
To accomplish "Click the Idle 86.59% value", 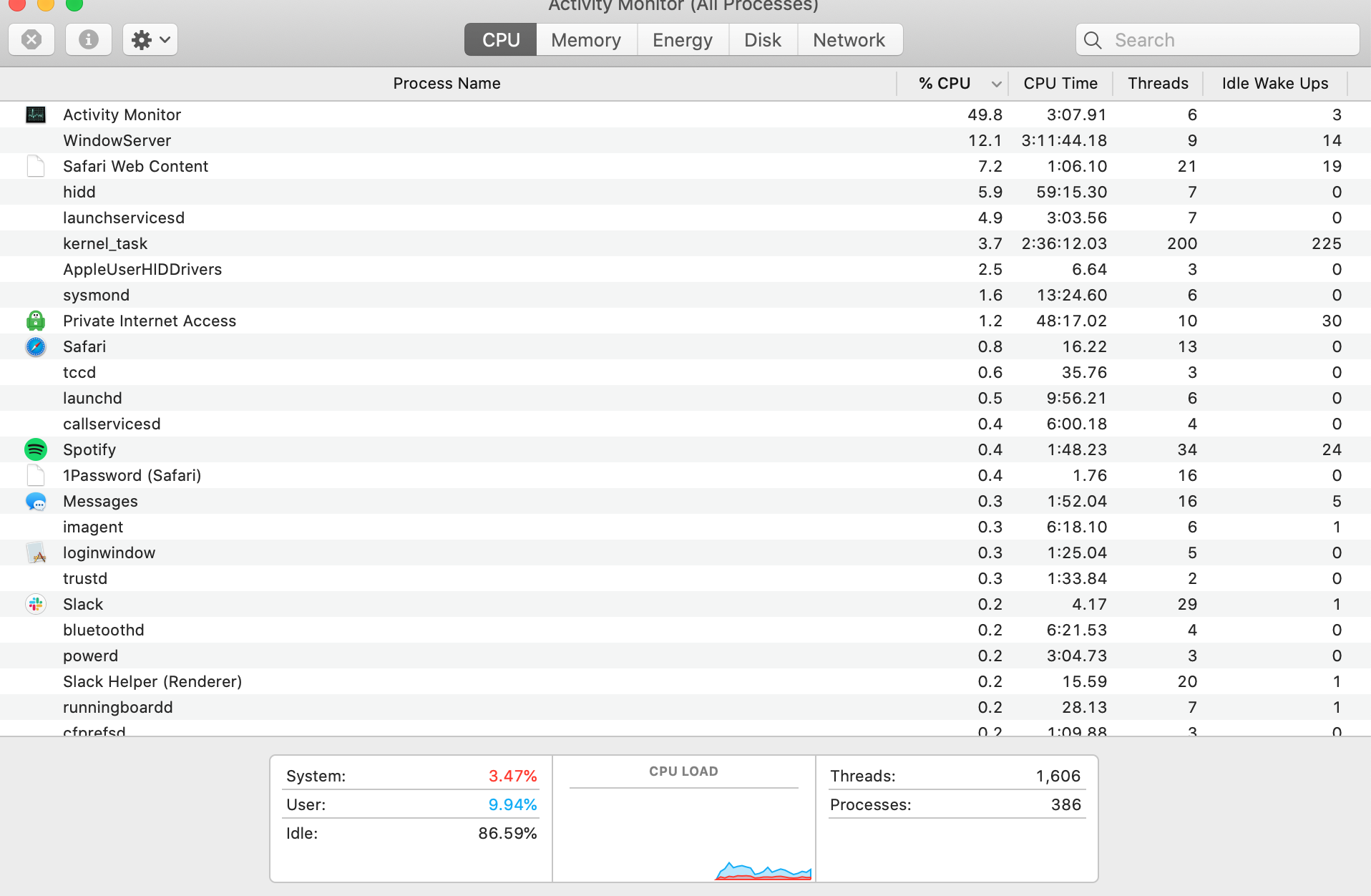I will point(507,833).
